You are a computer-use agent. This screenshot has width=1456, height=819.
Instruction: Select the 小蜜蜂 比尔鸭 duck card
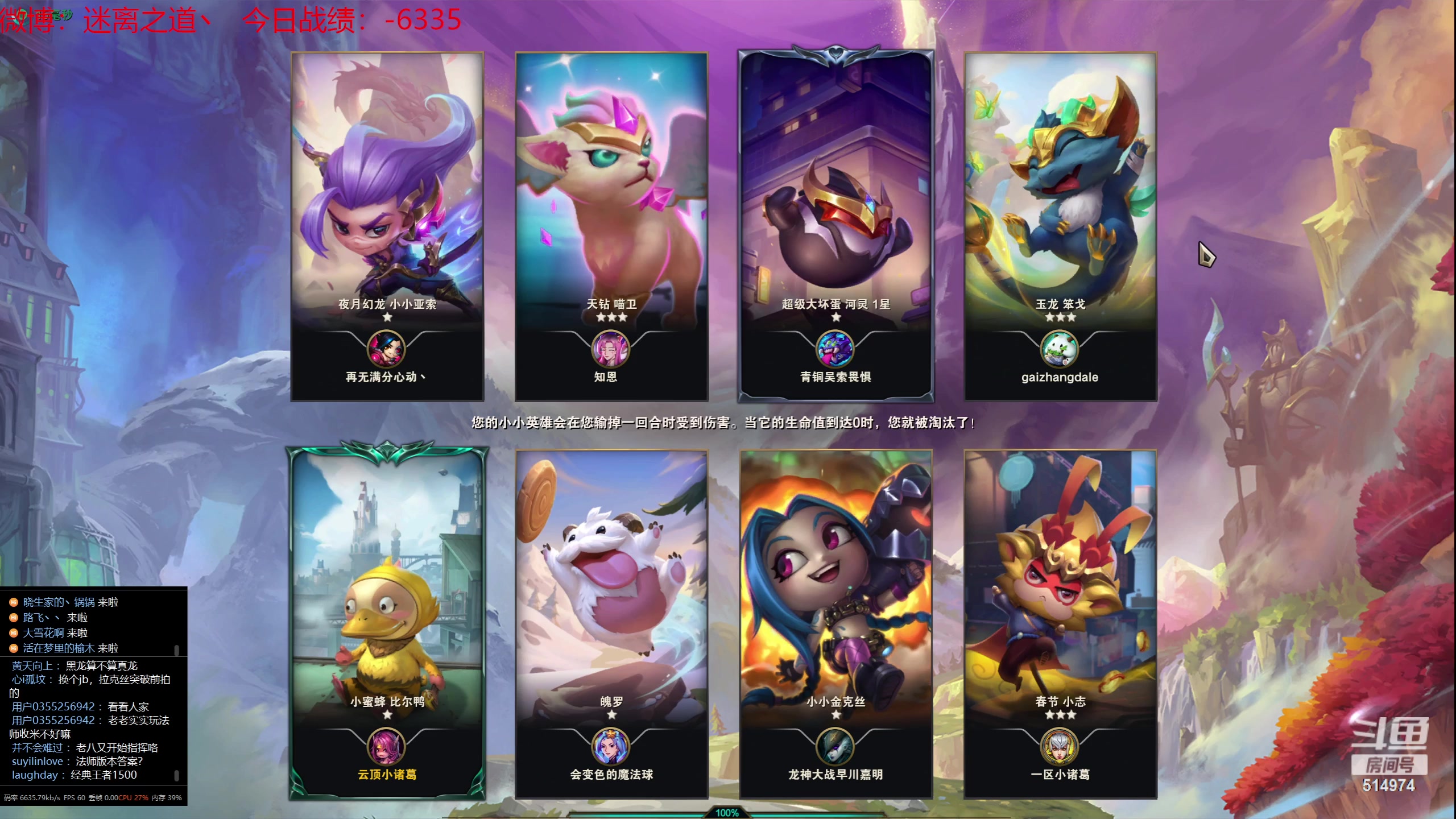(x=387, y=623)
